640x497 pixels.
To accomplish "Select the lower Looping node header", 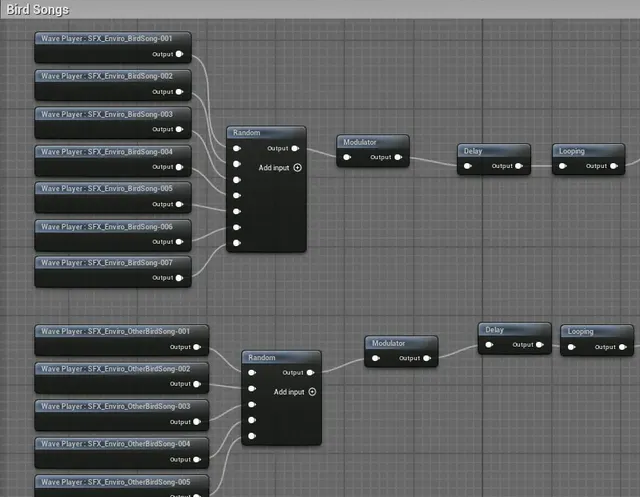I will (596, 331).
